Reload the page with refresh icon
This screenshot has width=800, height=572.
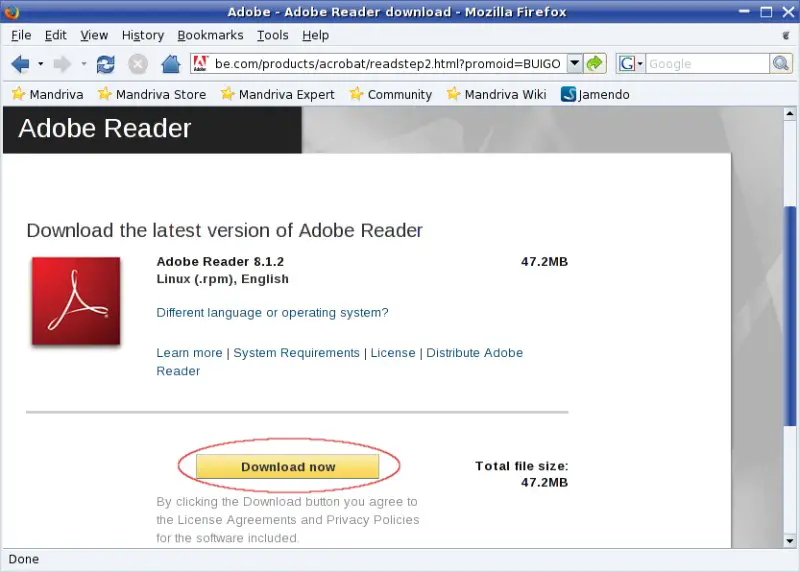click(105, 64)
